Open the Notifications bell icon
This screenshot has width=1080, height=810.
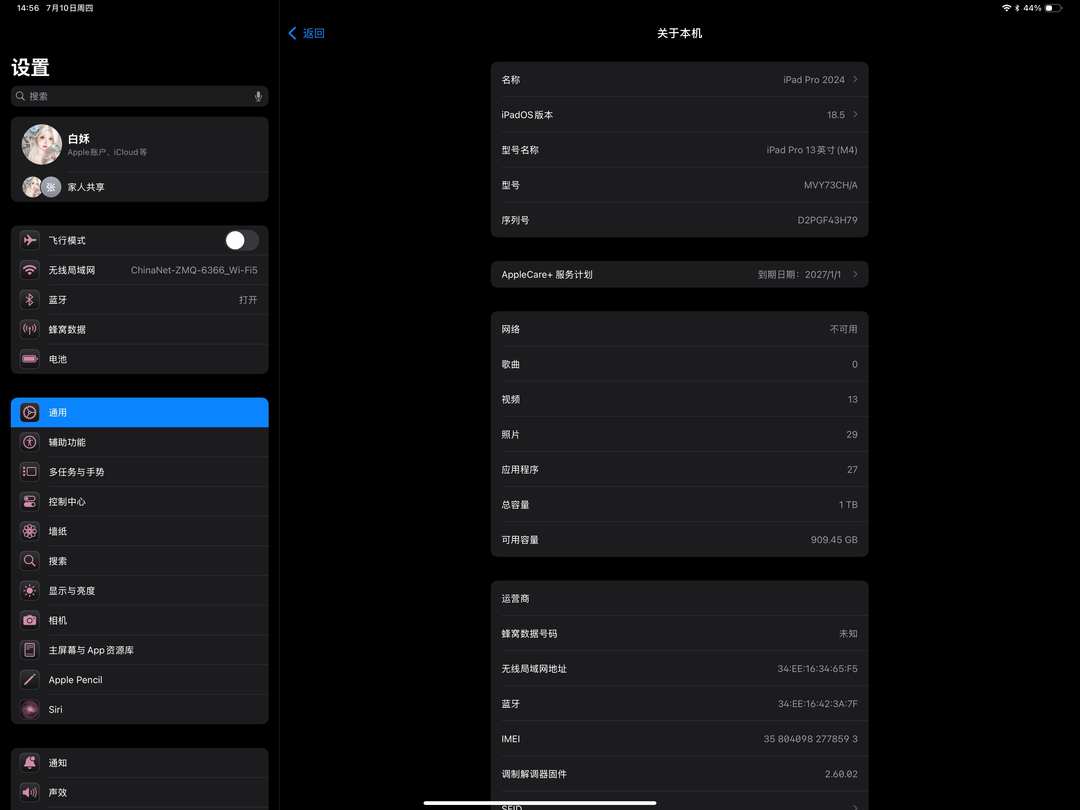(30, 762)
